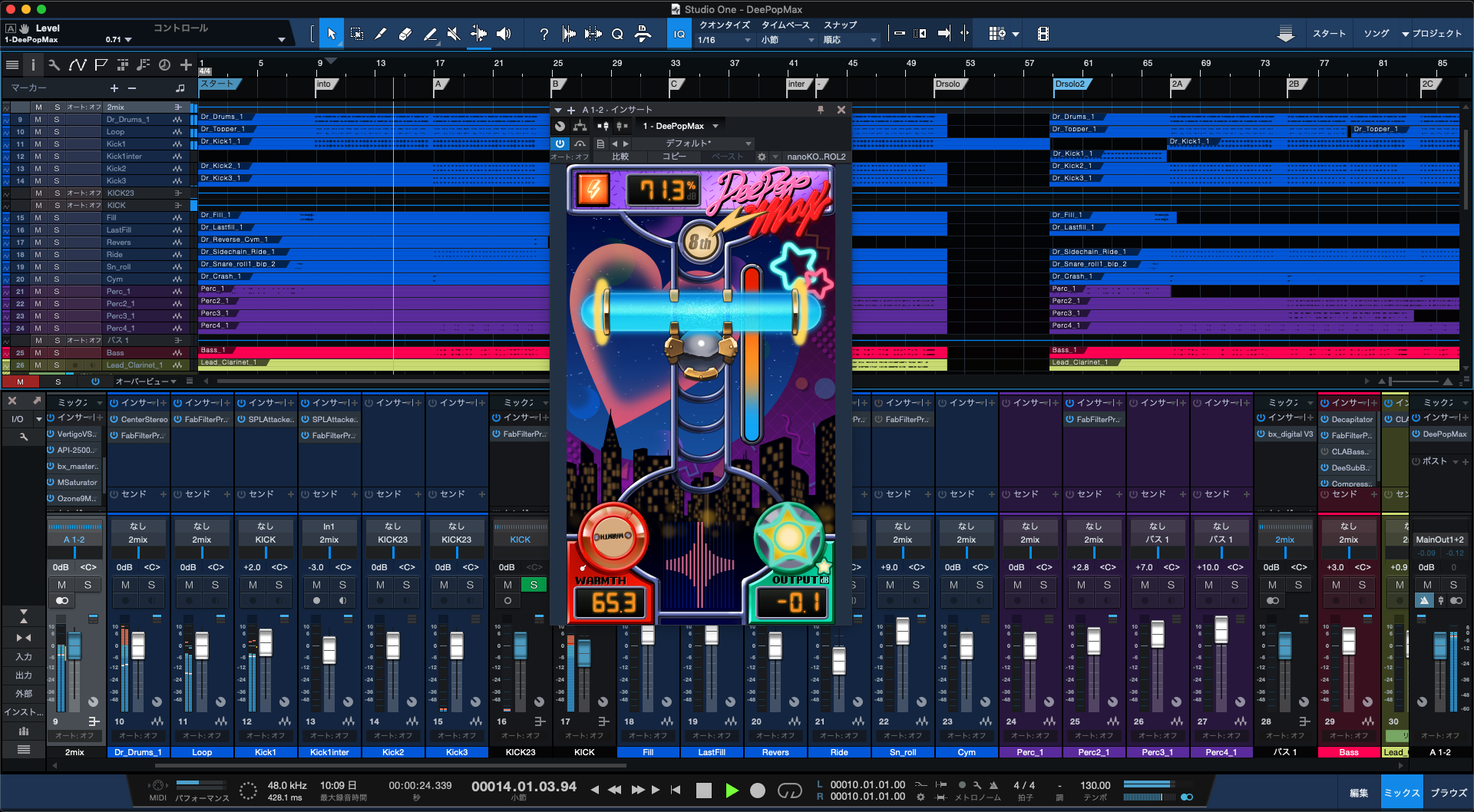
Task: Select next plugin preset arrow
Action: point(626,144)
